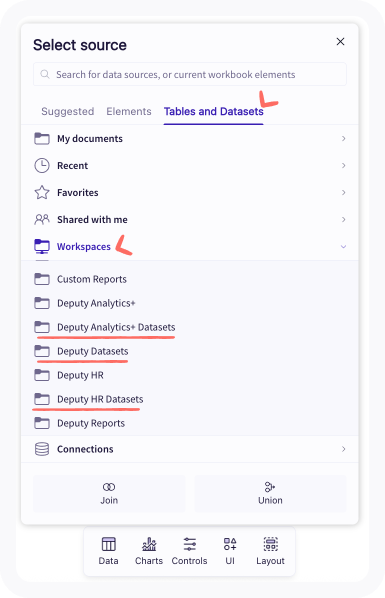Click the Favorites star icon
This screenshot has height=598, width=385.
coord(42,193)
